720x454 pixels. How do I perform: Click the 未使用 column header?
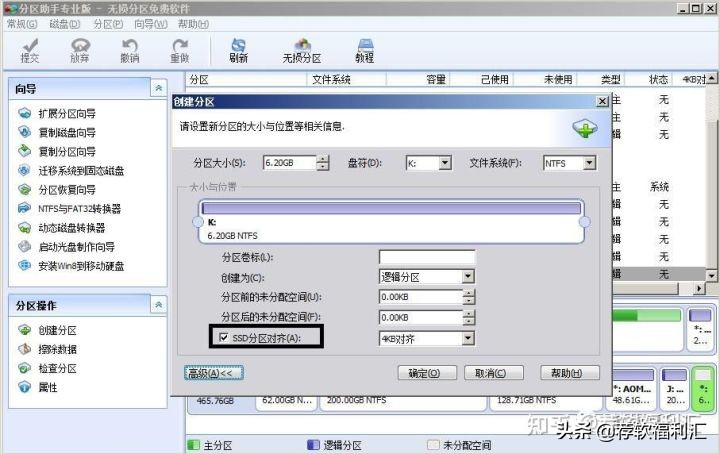[x=545, y=79]
